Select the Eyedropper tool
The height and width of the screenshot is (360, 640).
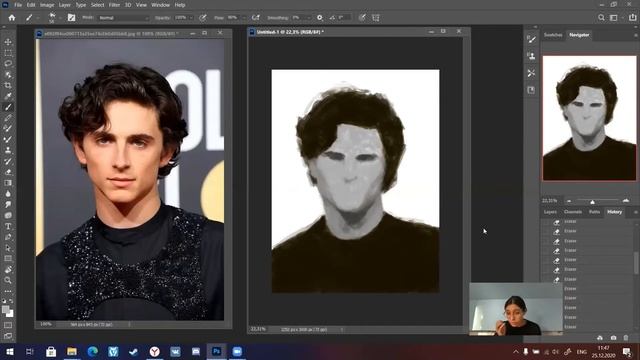[8, 96]
